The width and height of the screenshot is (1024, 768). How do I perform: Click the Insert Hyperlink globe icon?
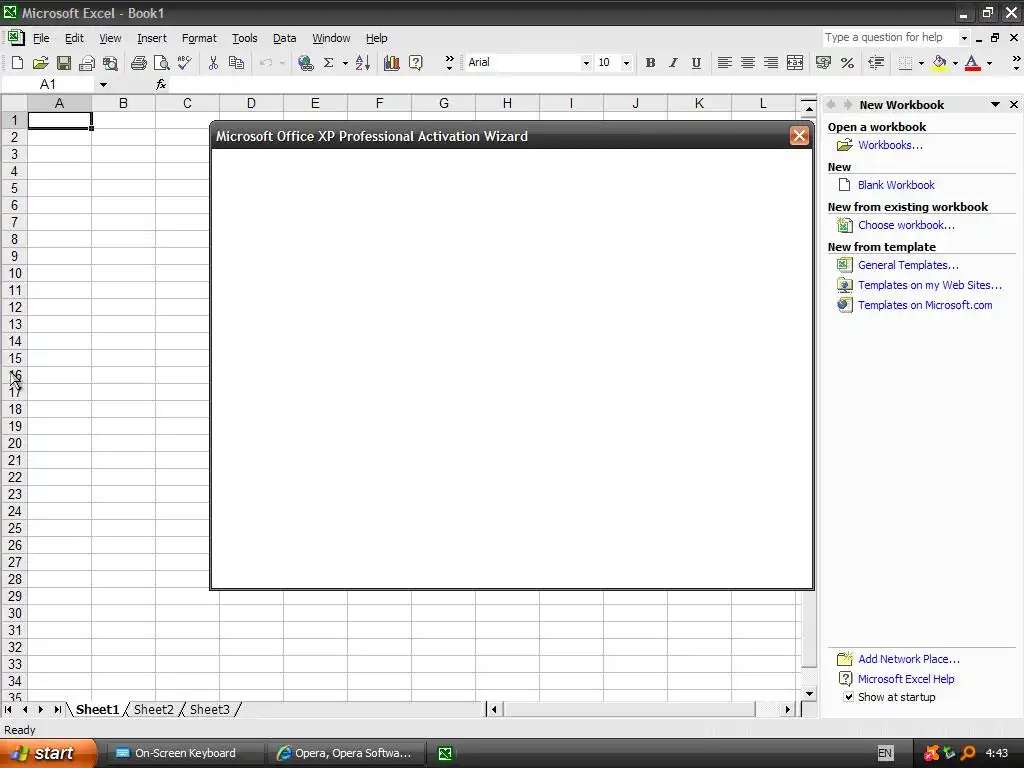click(x=305, y=63)
